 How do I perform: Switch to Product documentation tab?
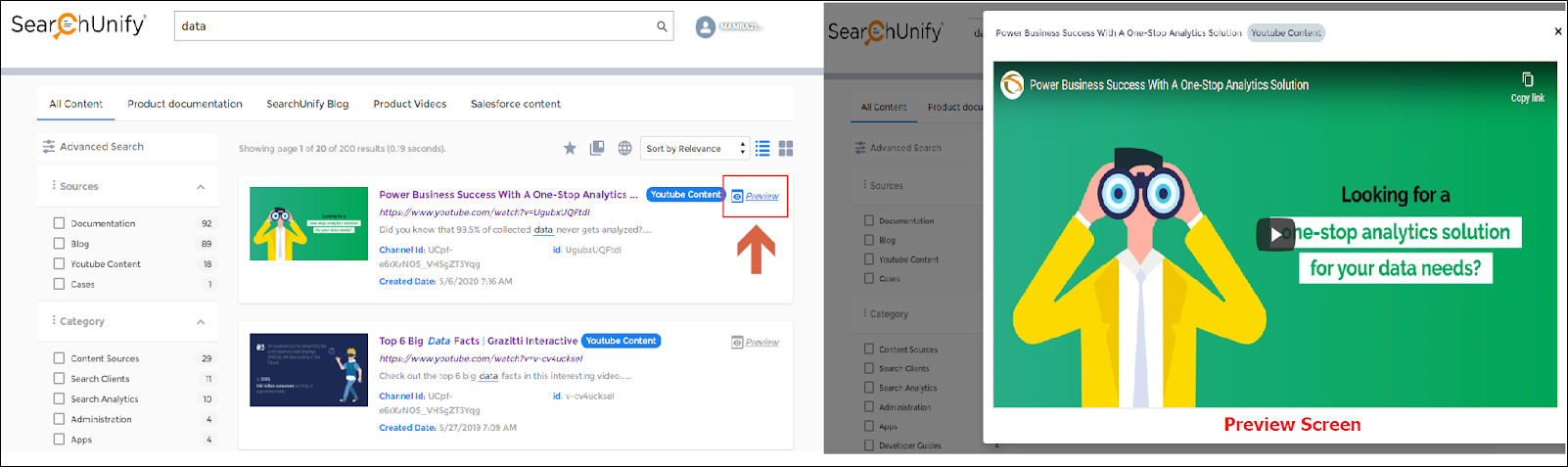tap(184, 104)
